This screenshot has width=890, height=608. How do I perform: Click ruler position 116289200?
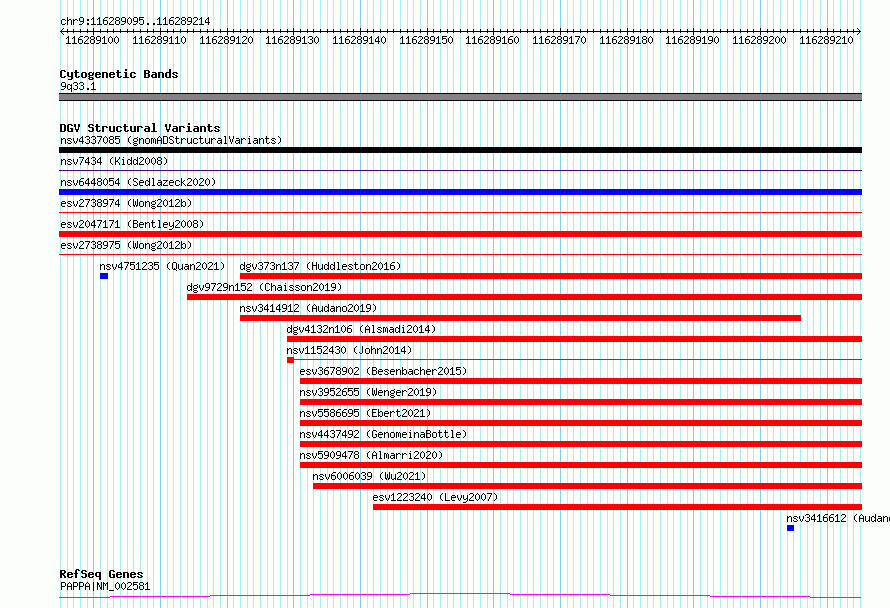click(x=759, y=40)
